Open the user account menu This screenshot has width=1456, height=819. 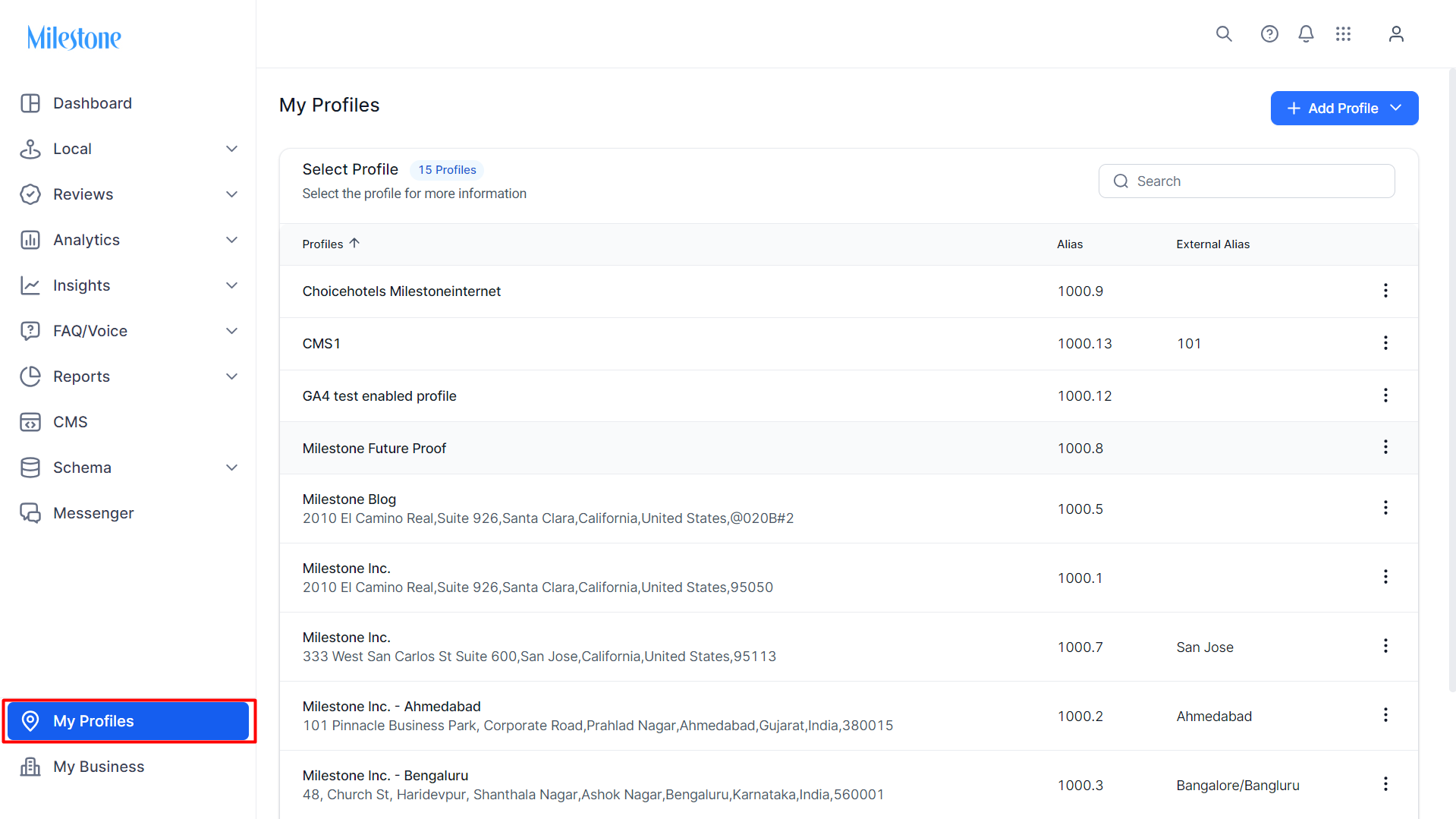pos(1396,34)
